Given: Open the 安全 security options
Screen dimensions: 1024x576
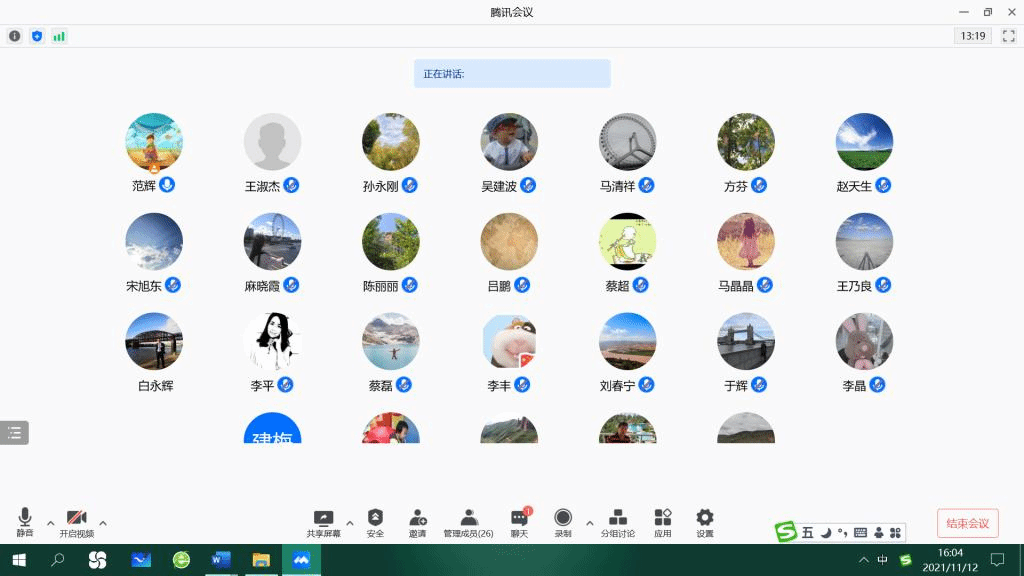Looking at the screenshot, I should pos(375,522).
